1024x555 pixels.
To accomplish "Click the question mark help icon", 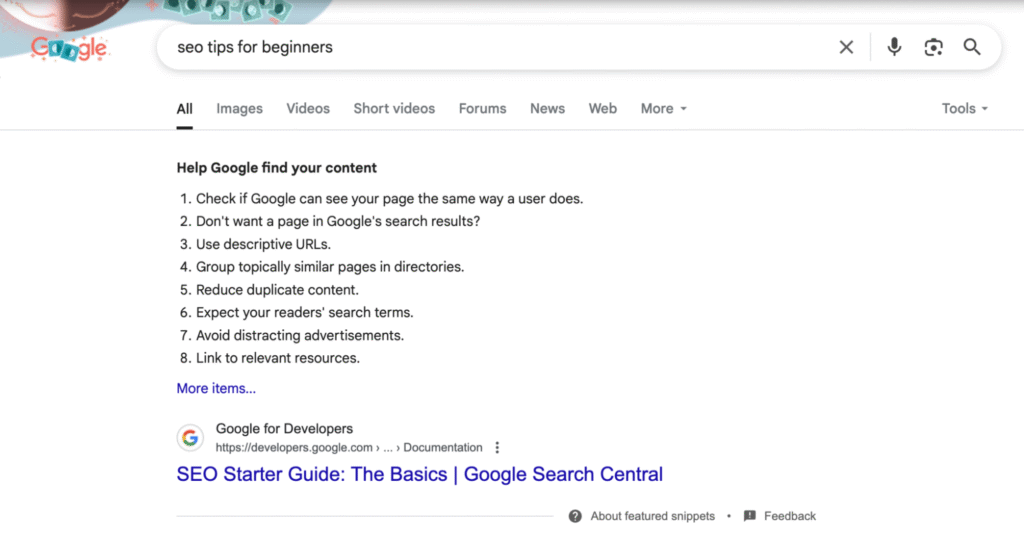I will pyautogui.click(x=575, y=516).
